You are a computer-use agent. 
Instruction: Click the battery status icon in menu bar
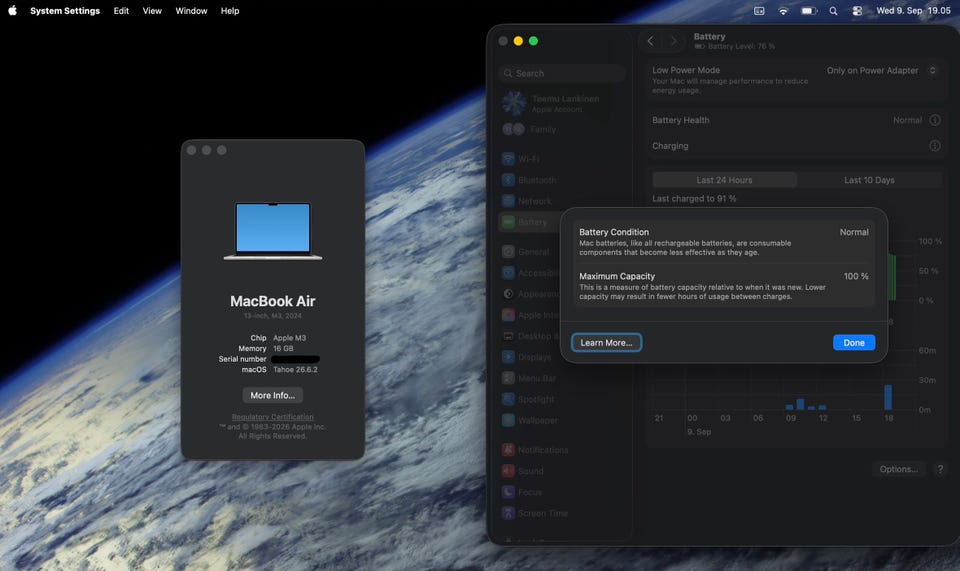(x=809, y=10)
